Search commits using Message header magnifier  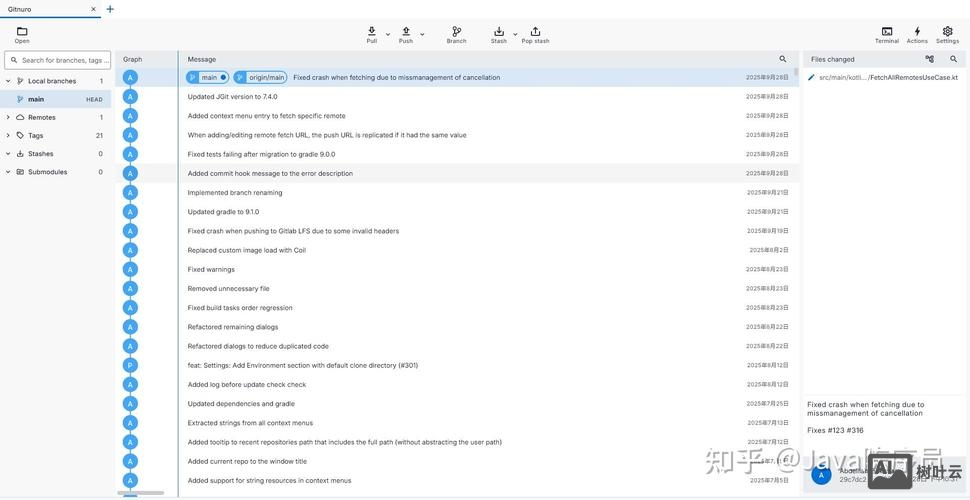(783, 59)
